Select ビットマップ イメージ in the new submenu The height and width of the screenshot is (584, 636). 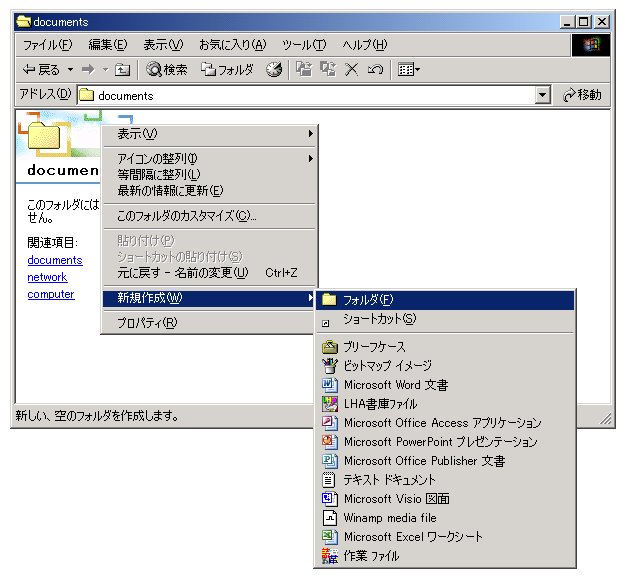pos(388,366)
